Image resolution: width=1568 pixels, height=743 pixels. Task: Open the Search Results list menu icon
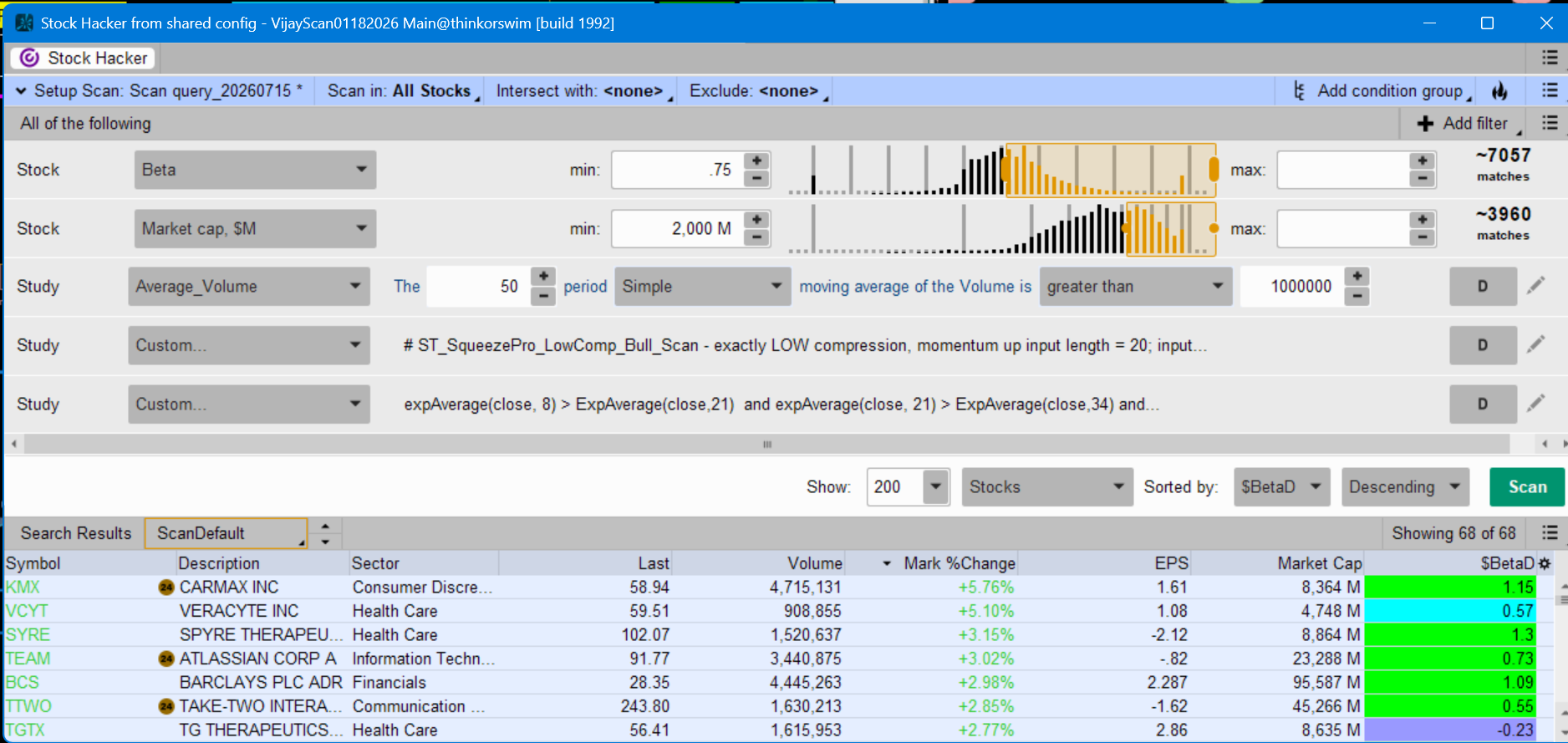click(x=1550, y=533)
